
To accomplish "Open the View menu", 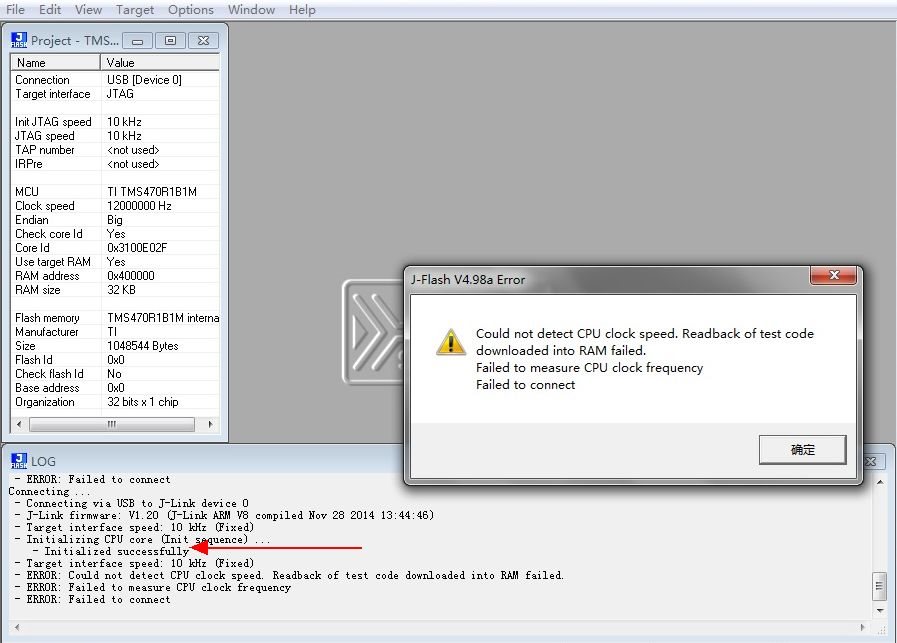I will point(88,10).
